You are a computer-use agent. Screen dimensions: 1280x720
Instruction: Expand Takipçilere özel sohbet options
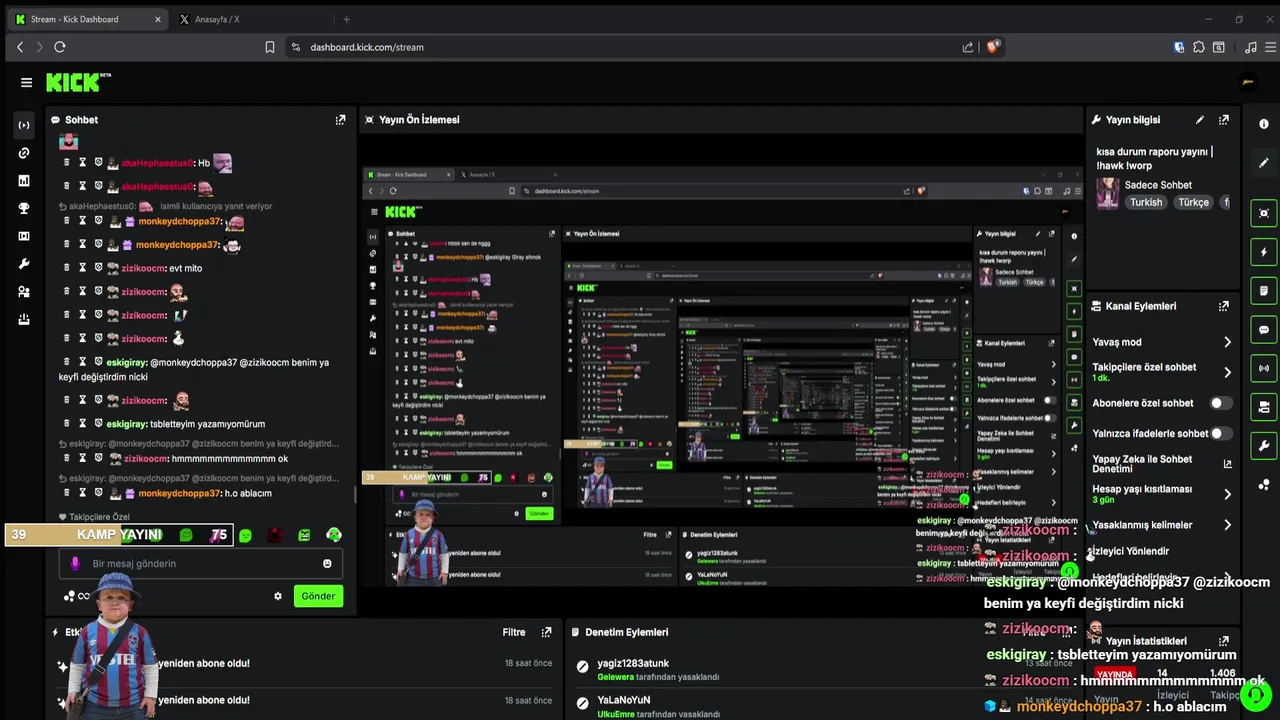(x=1227, y=372)
